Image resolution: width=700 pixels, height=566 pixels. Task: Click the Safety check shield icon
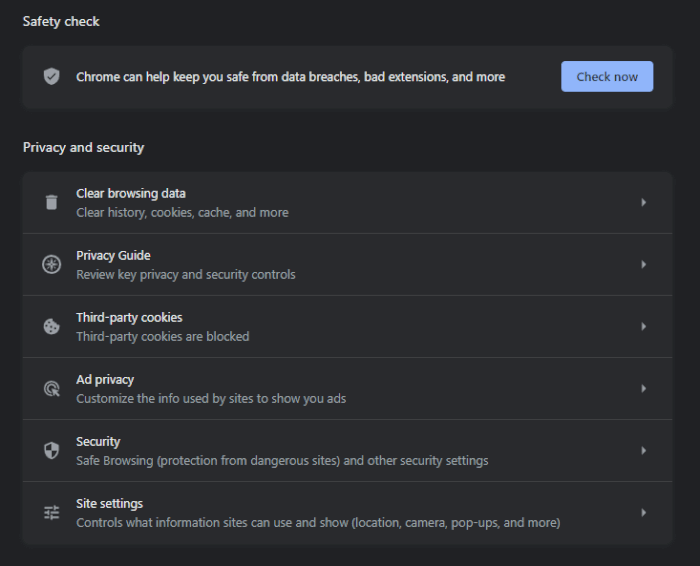tap(51, 76)
